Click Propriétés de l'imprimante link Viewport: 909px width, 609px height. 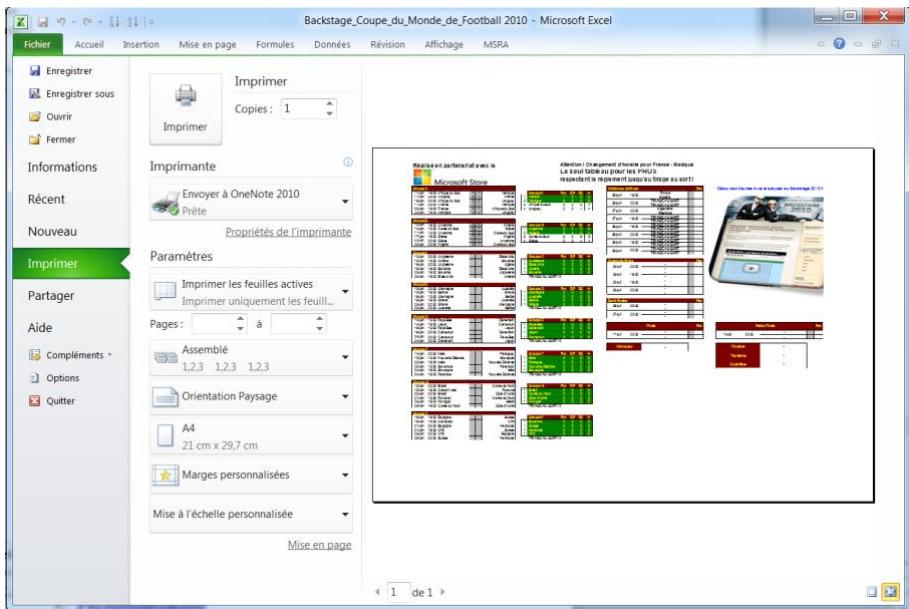pos(288,232)
